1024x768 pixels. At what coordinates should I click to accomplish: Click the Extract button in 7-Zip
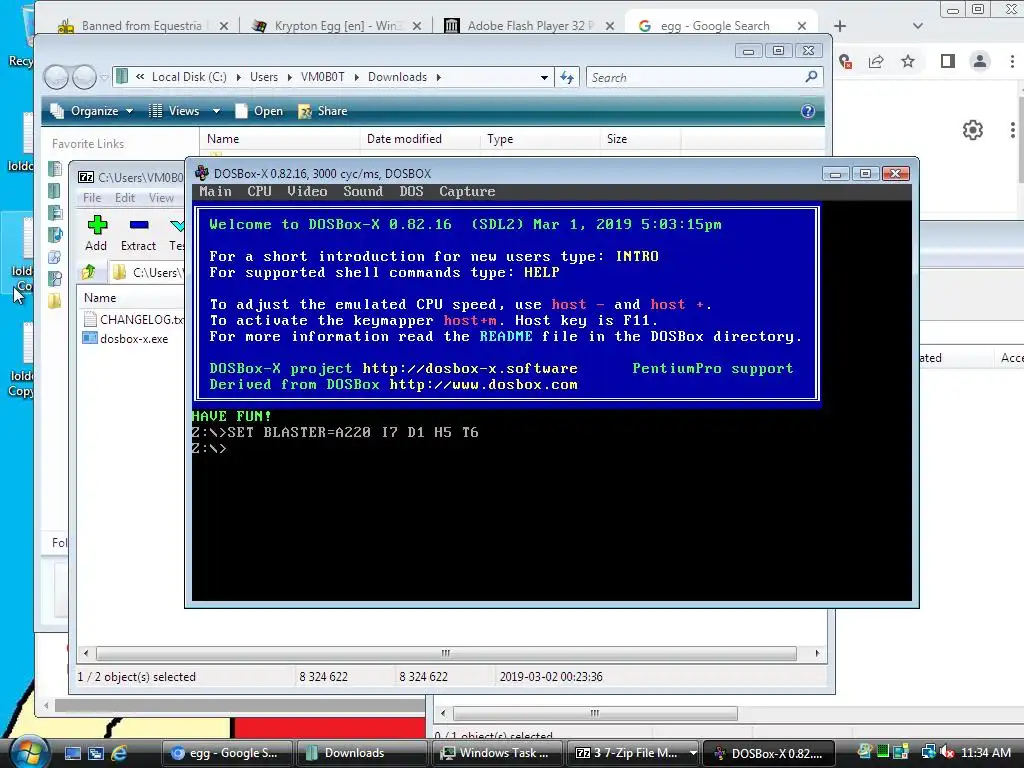(x=138, y=233)
